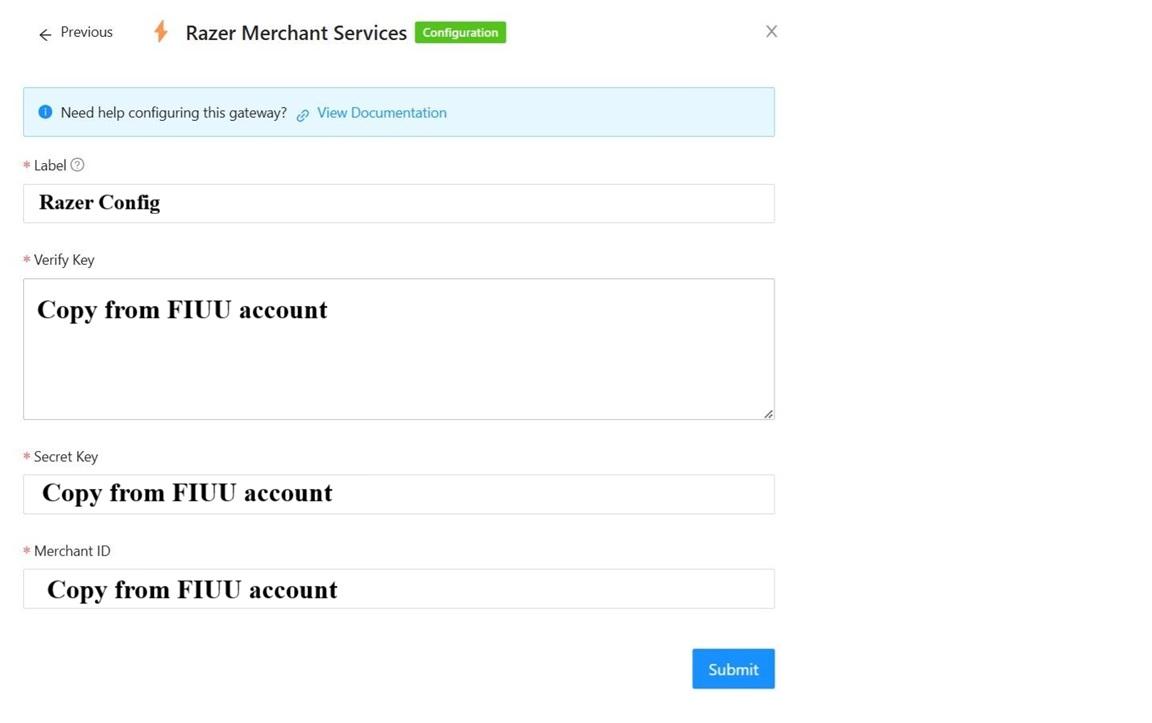Click the Label help question mark icon

coord(77,165)
